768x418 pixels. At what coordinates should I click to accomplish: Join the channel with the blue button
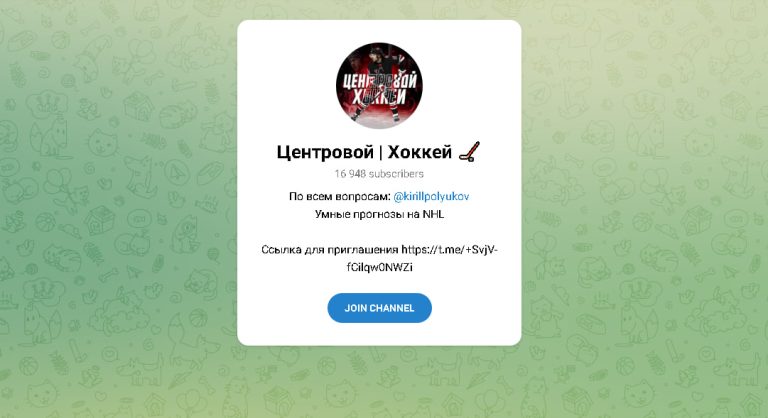[x=379, y=308]
